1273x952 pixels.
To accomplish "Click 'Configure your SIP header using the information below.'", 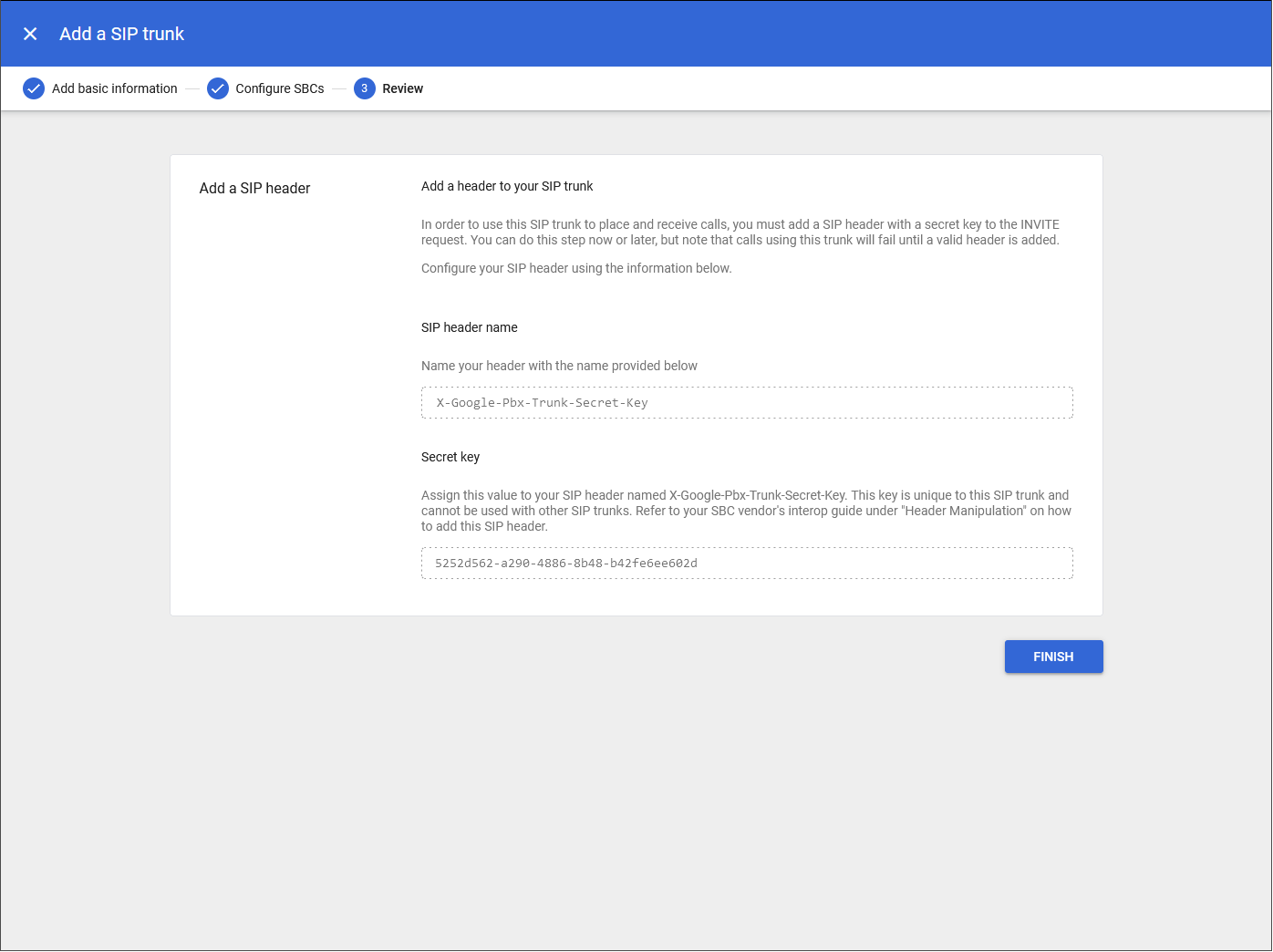I will (576, 268).
